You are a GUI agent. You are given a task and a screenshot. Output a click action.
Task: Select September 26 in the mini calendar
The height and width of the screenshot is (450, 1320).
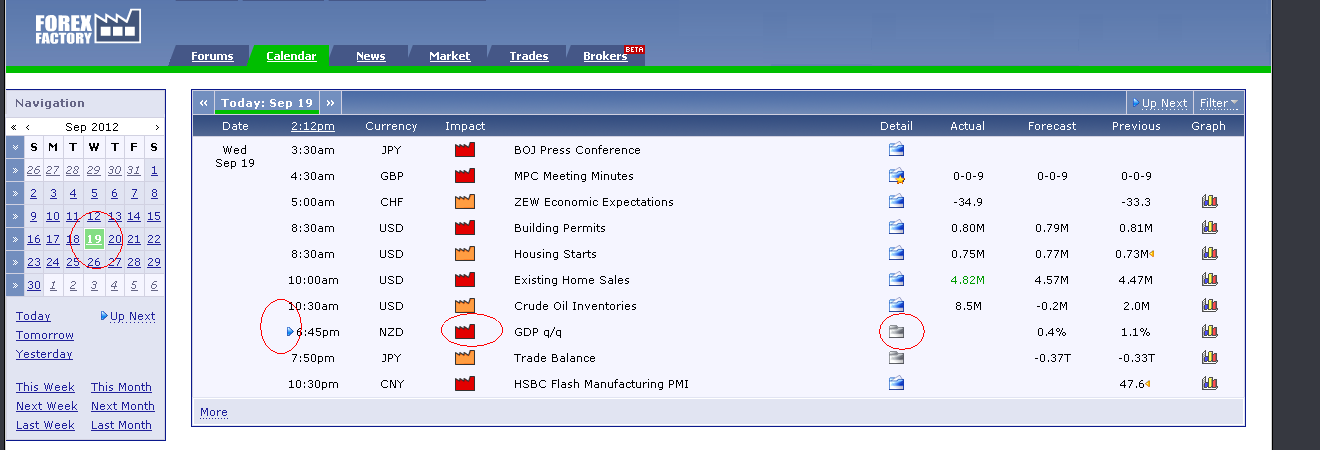click(x=94, y=262)
